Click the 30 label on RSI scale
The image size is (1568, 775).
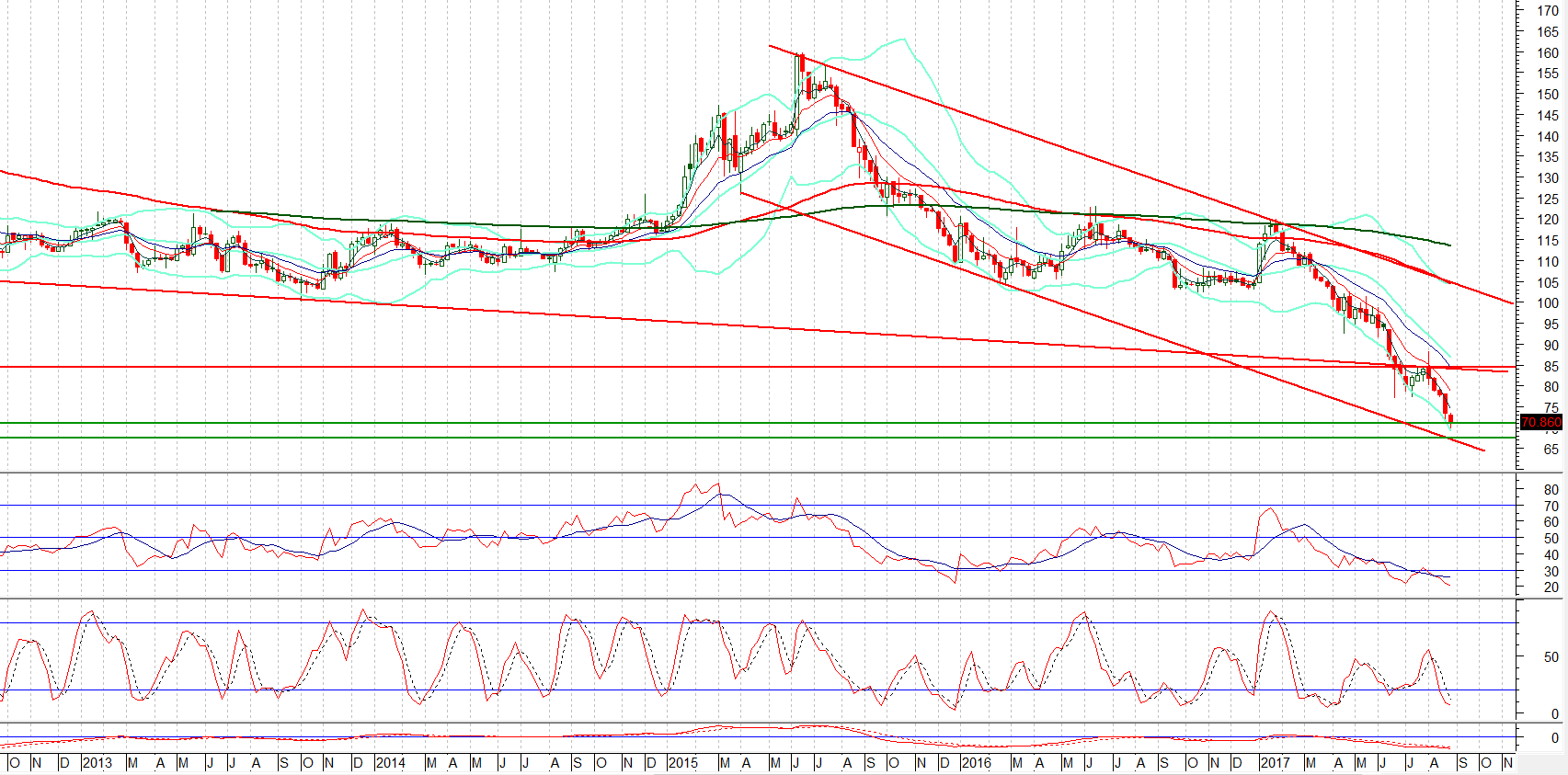tap(1551, 572)
